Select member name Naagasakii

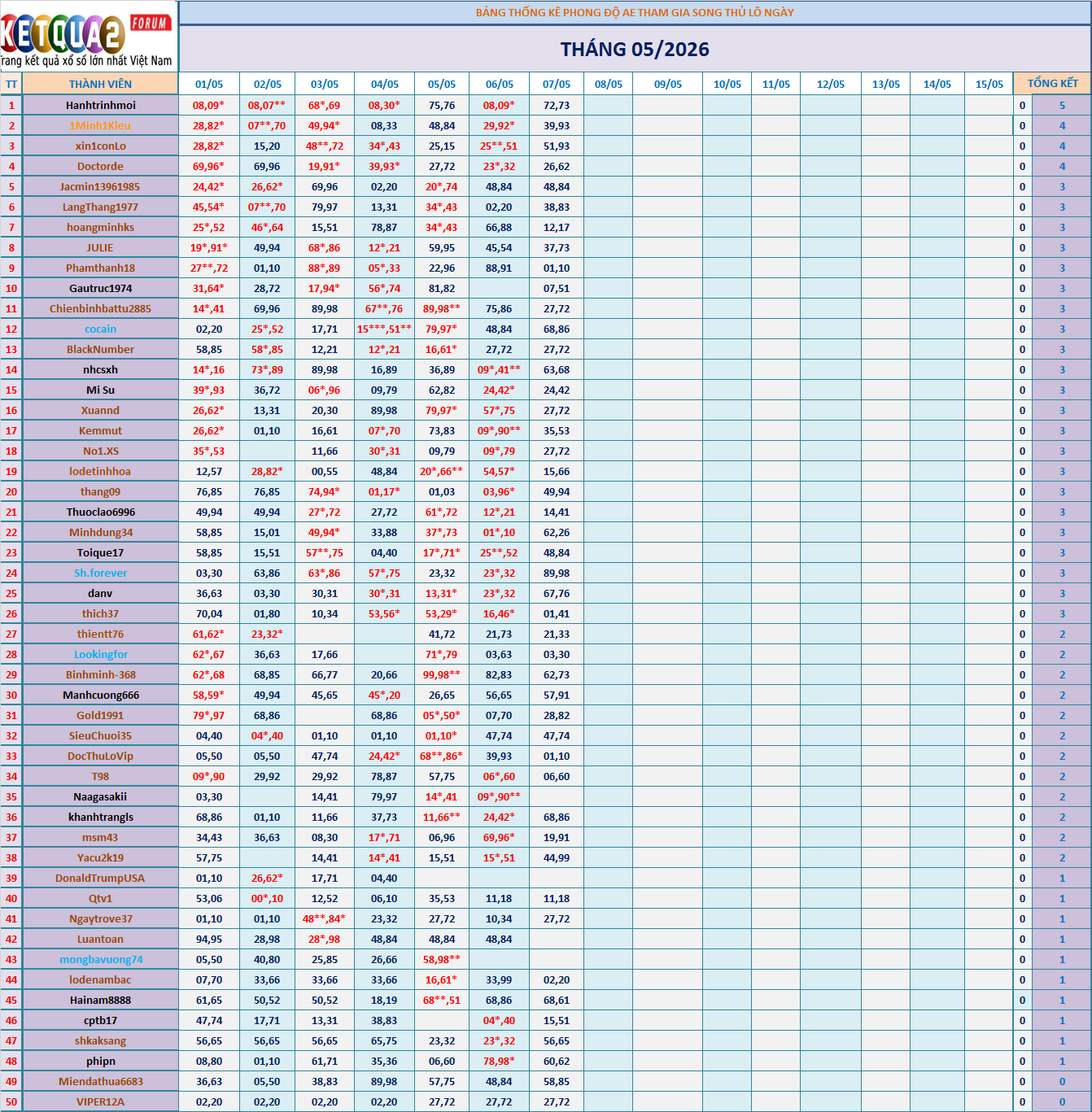(100, 796)
